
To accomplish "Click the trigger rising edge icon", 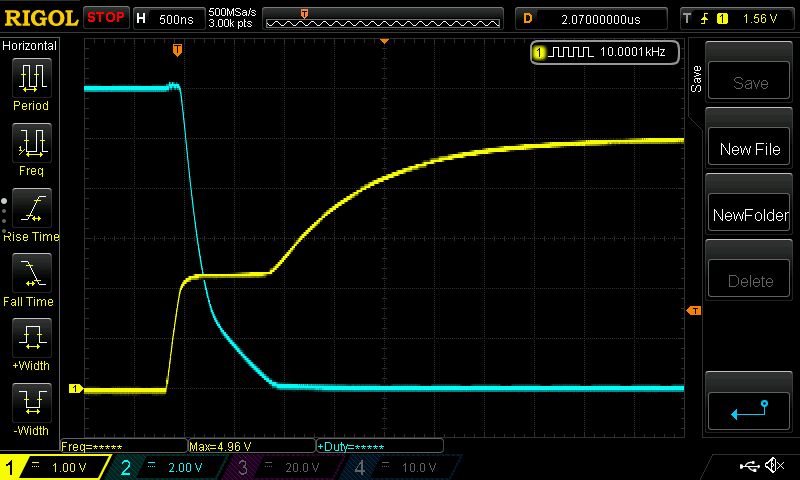I will coord(705,19).
